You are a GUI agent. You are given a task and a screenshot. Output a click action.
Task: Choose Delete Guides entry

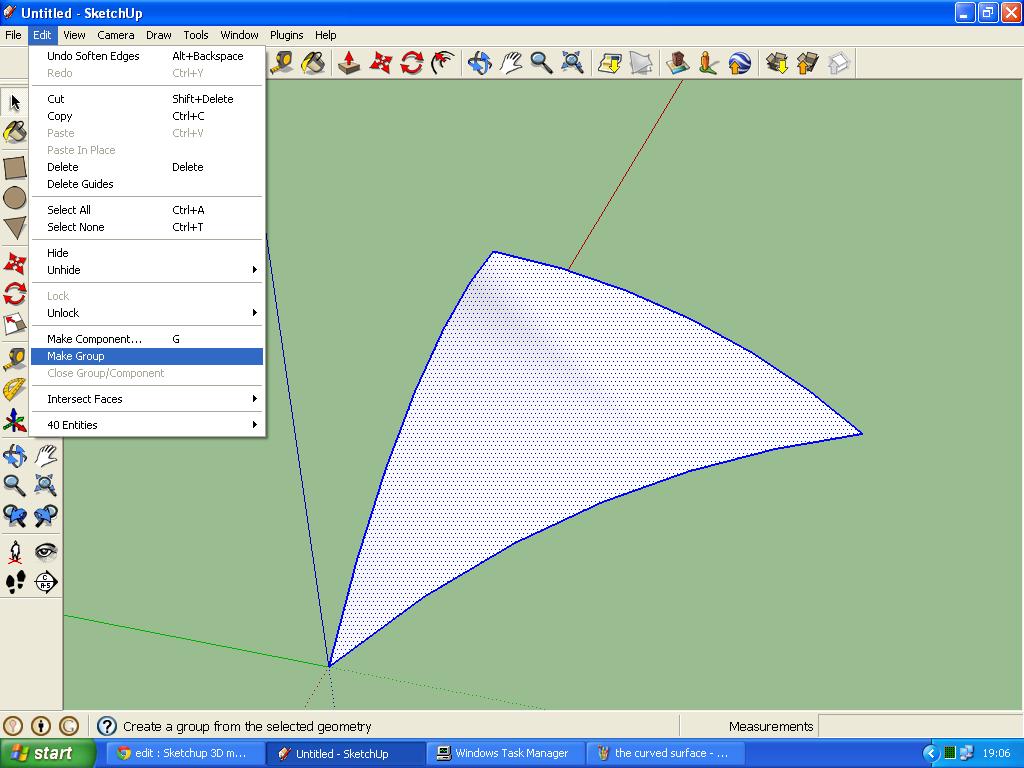[x=147, y=184]
